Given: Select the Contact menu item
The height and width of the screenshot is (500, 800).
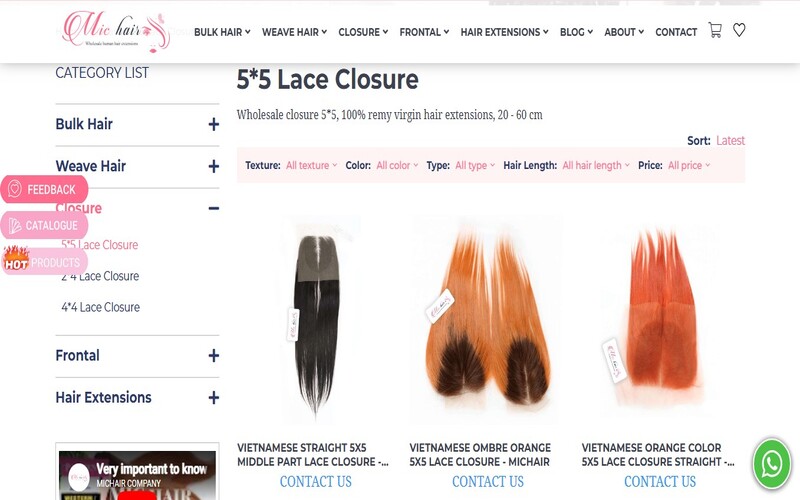Looking at the screenshot, I should pos(676,32).
